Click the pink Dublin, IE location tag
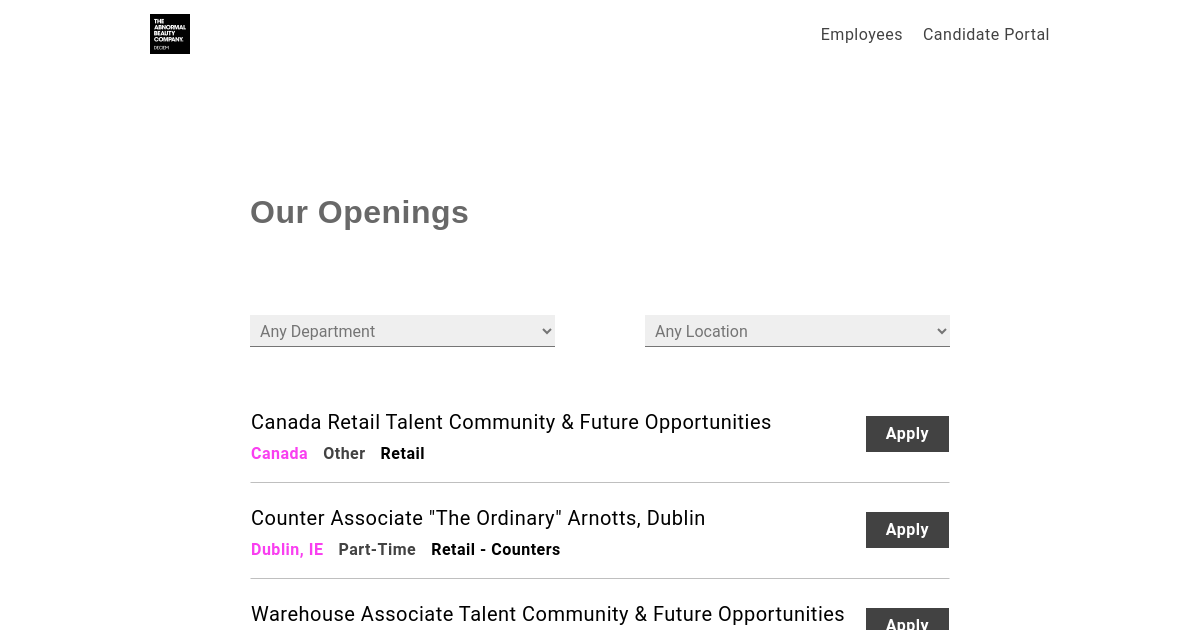The image size is (1200, 630). pyautogui.click(x=287, y=550)
